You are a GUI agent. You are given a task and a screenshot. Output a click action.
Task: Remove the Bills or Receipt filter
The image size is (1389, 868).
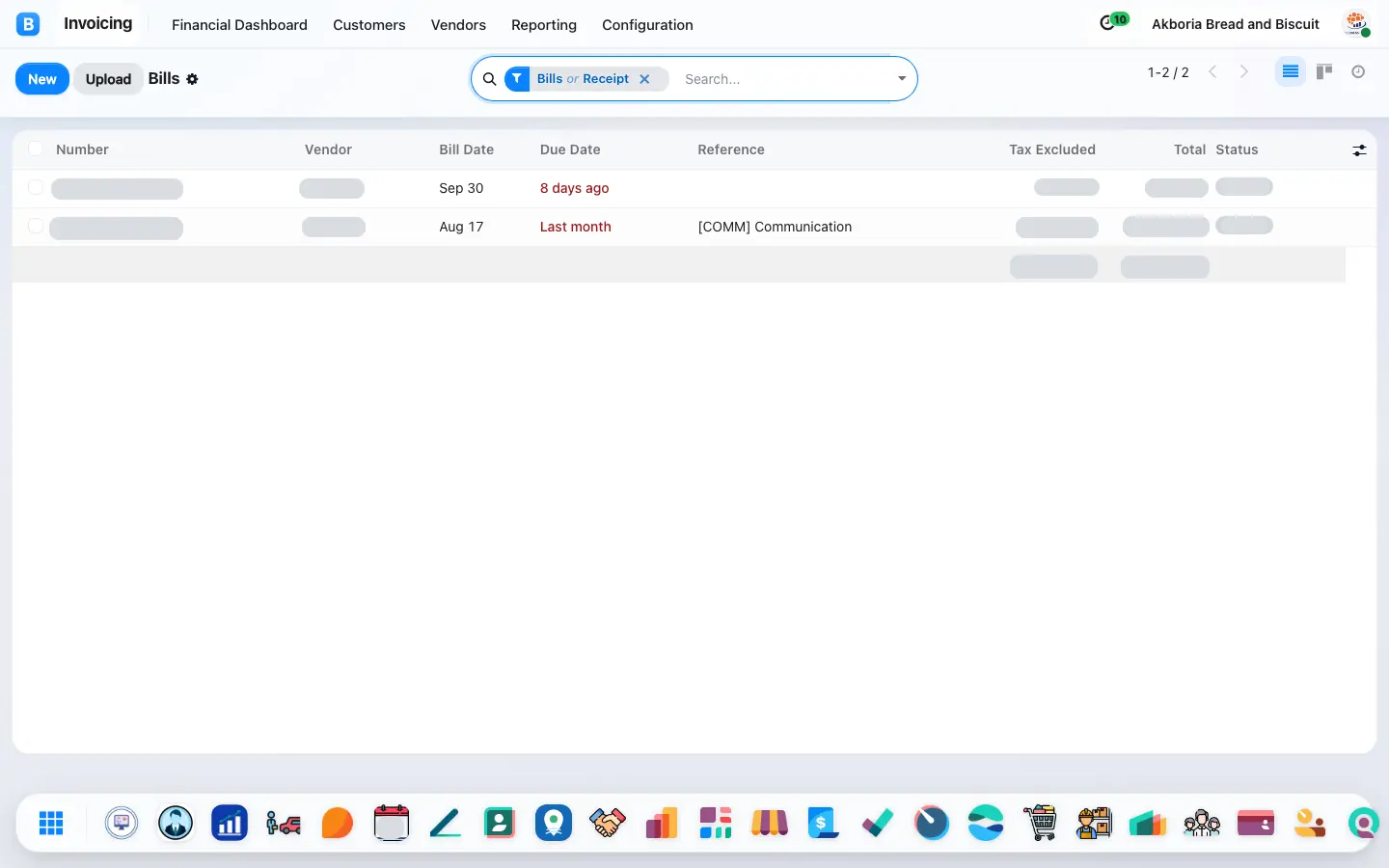point(644,79)
